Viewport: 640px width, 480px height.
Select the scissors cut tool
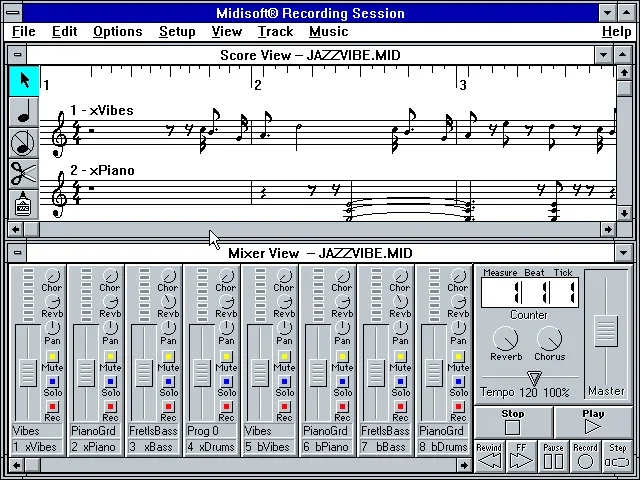[x=24, y=174]
